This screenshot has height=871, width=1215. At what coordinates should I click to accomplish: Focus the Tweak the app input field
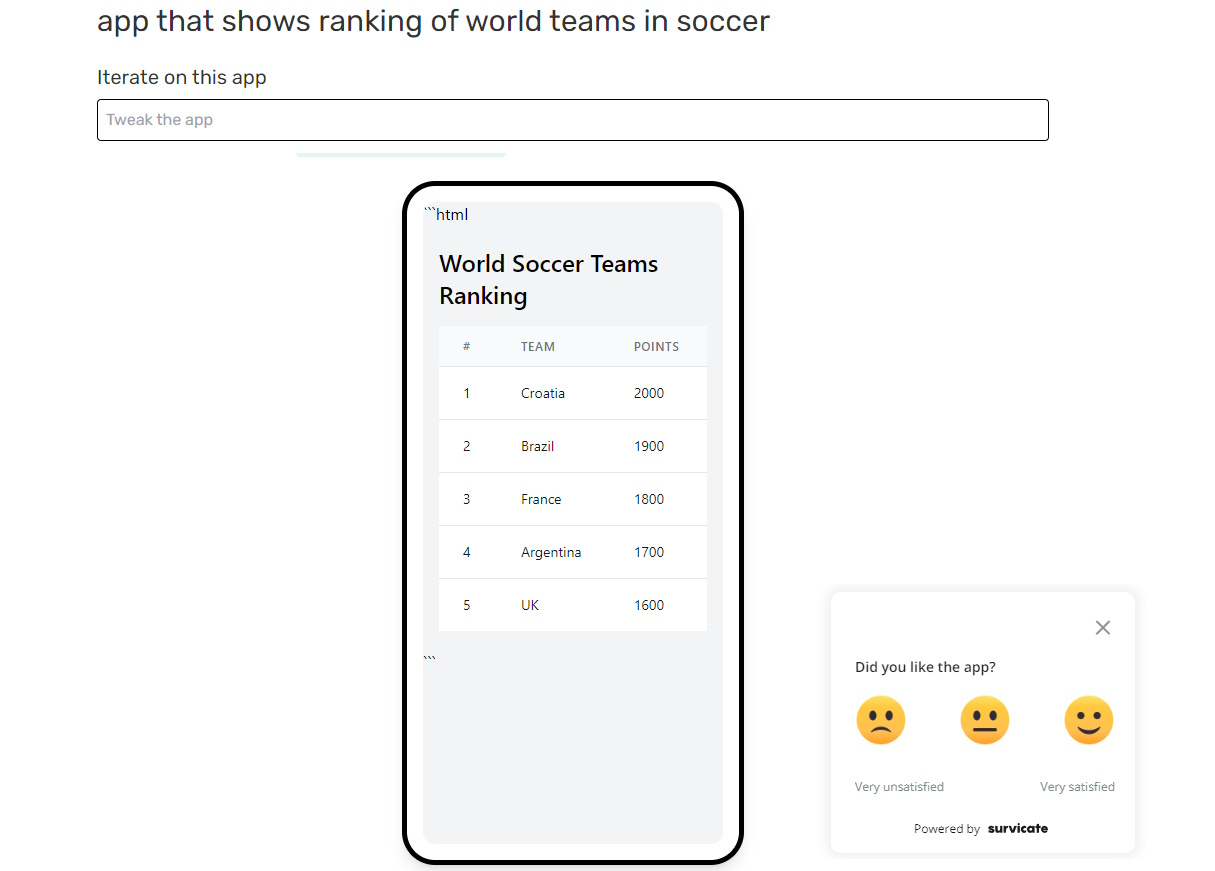click(x=572, y=120)
